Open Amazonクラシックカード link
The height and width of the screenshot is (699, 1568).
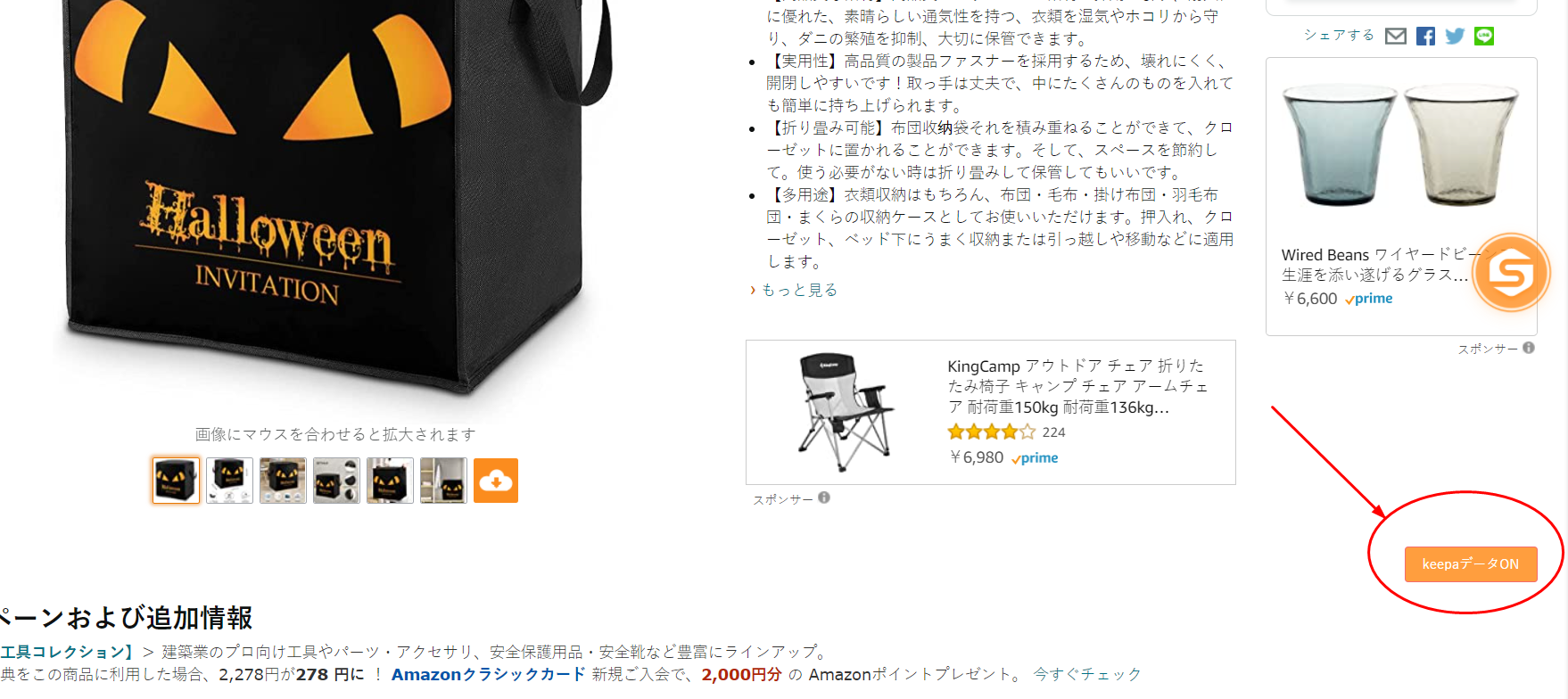[488, 674]
